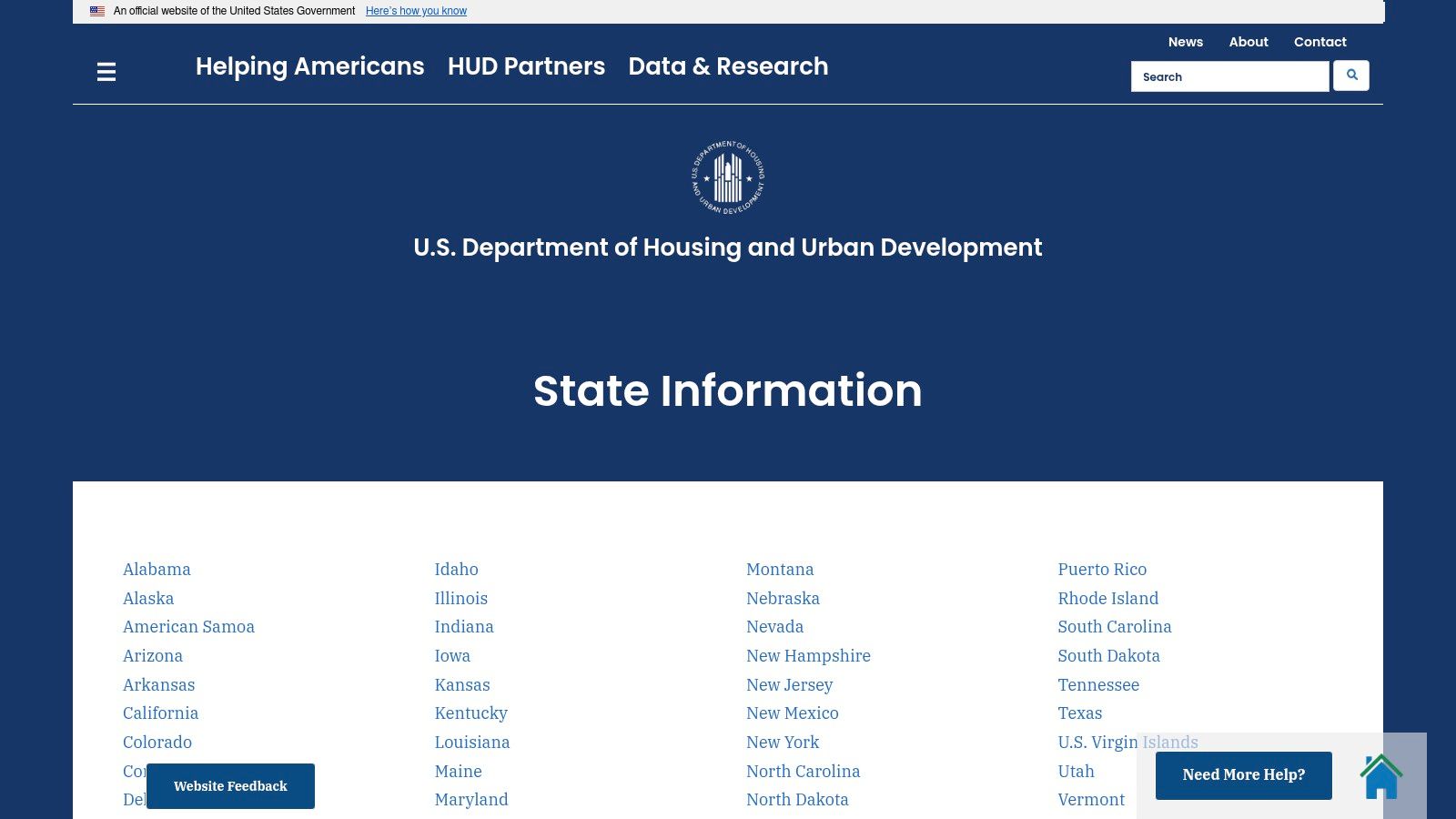Select Nevada link

coord(774,627)
